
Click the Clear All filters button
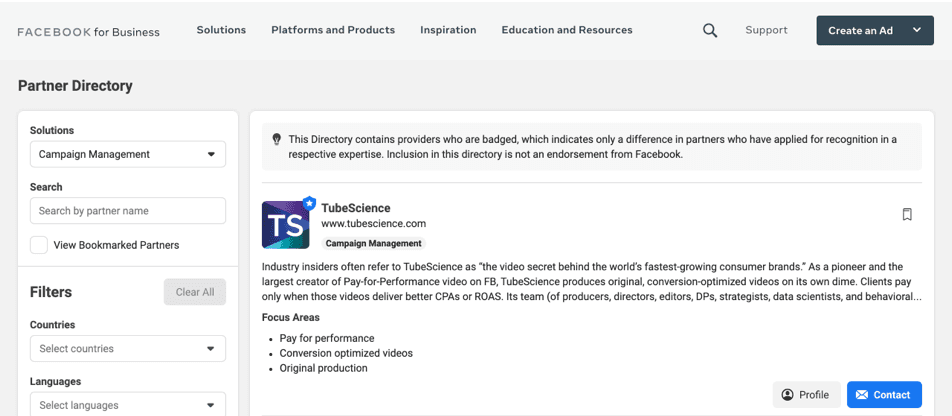tap(195, 292)
